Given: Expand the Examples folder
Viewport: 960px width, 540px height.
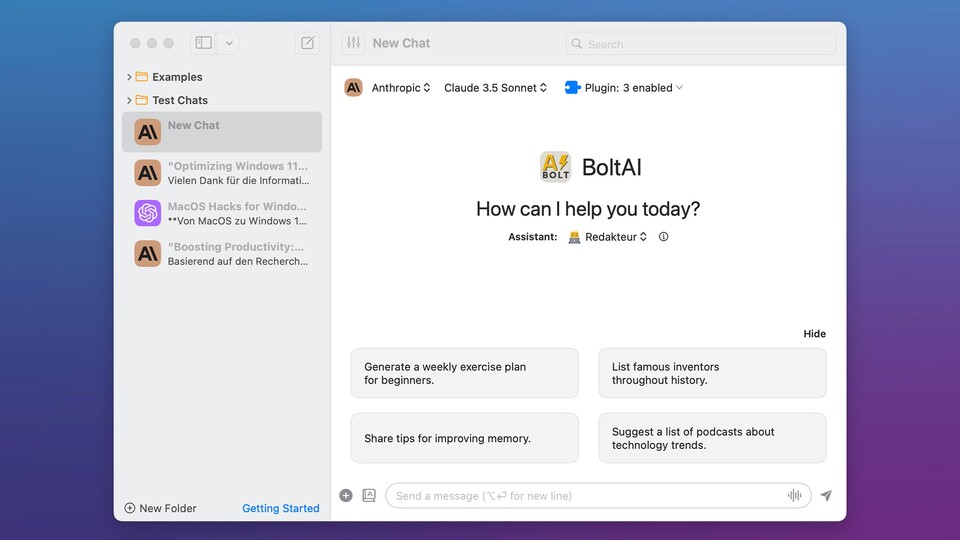Looking at the screenshot, I should point(129,77).
